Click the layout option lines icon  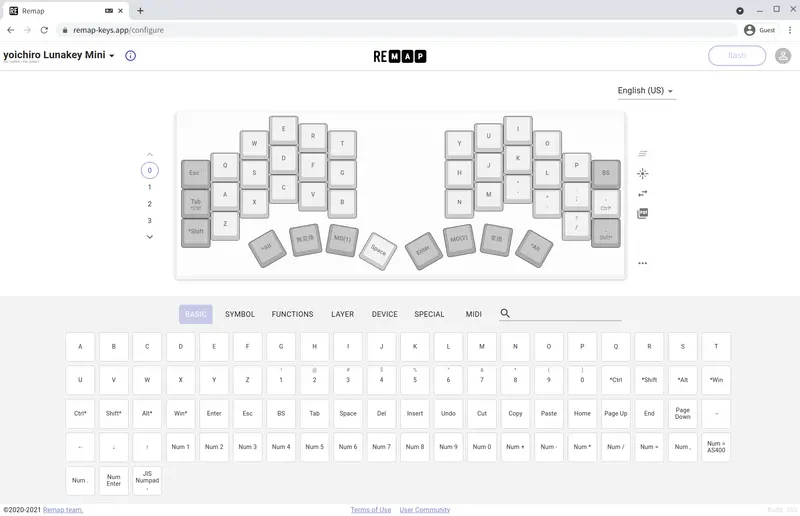[642, 154]
